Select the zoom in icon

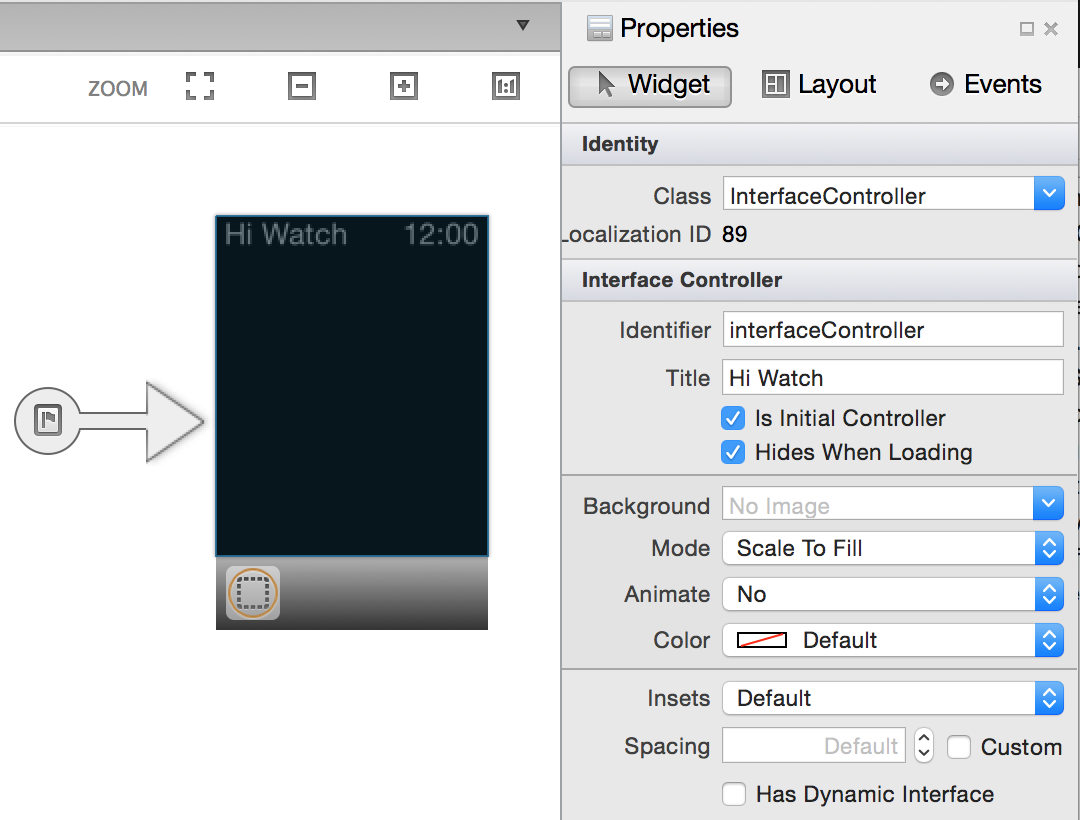click(404, 86)
